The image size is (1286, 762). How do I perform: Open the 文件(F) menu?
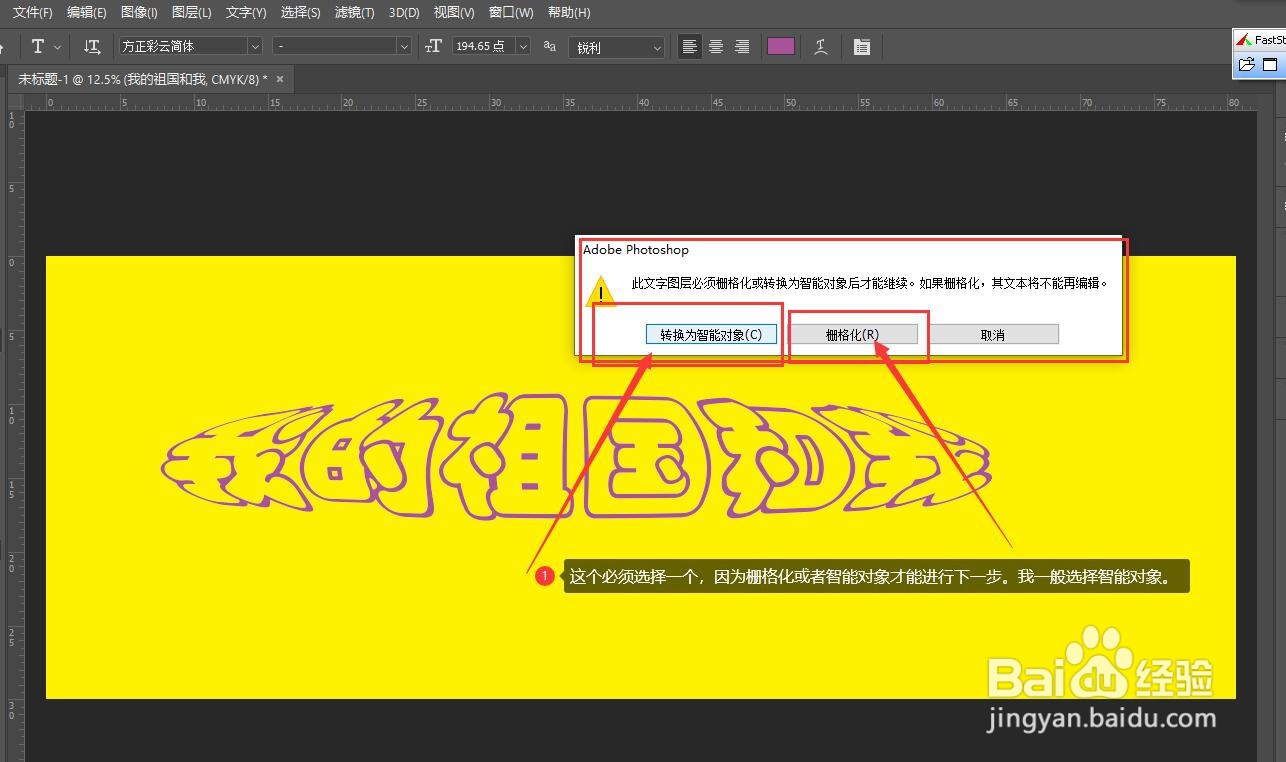(x=32, y=13)
